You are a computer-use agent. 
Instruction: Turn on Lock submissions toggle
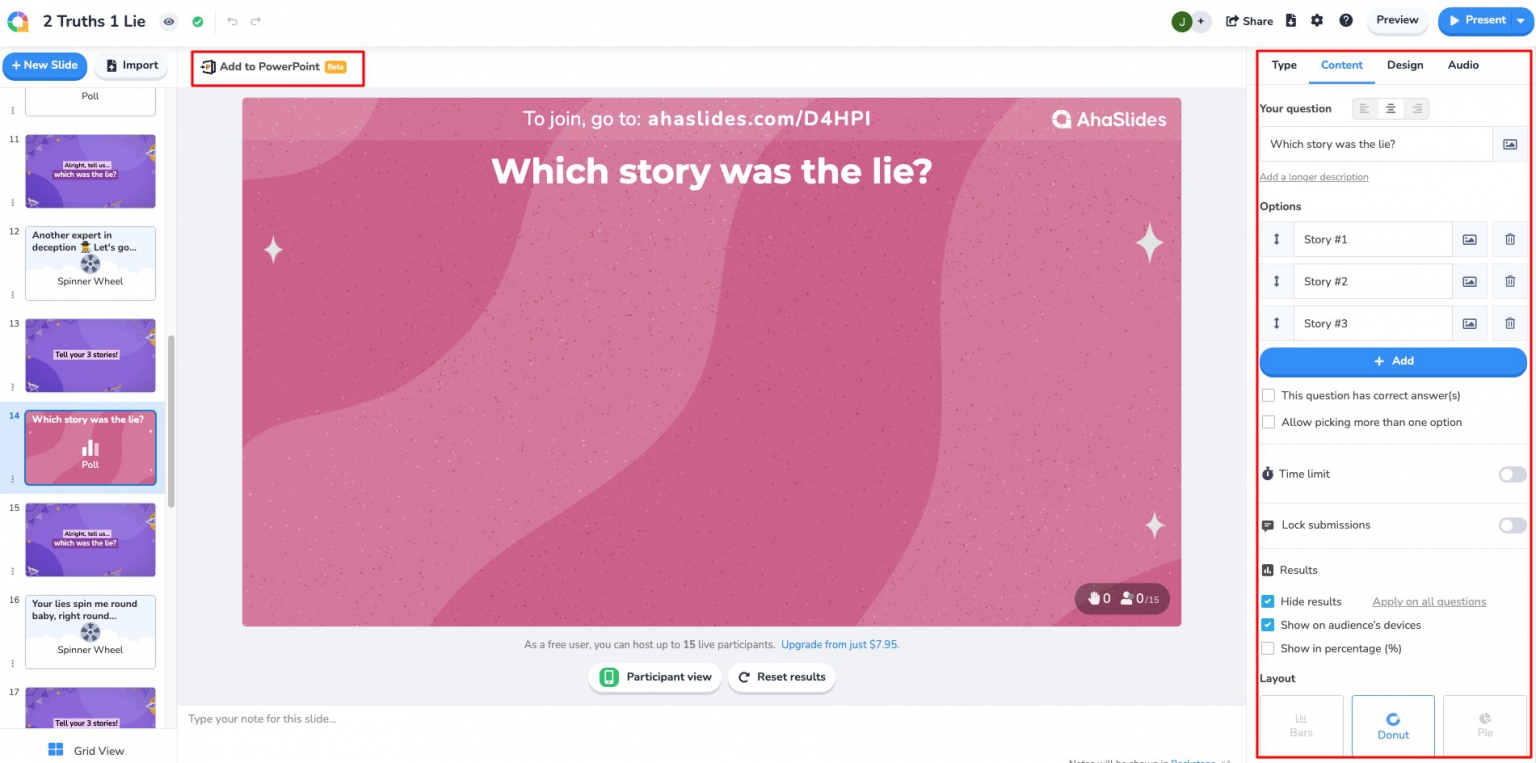pyautogui.click(x=1512, y=525)
